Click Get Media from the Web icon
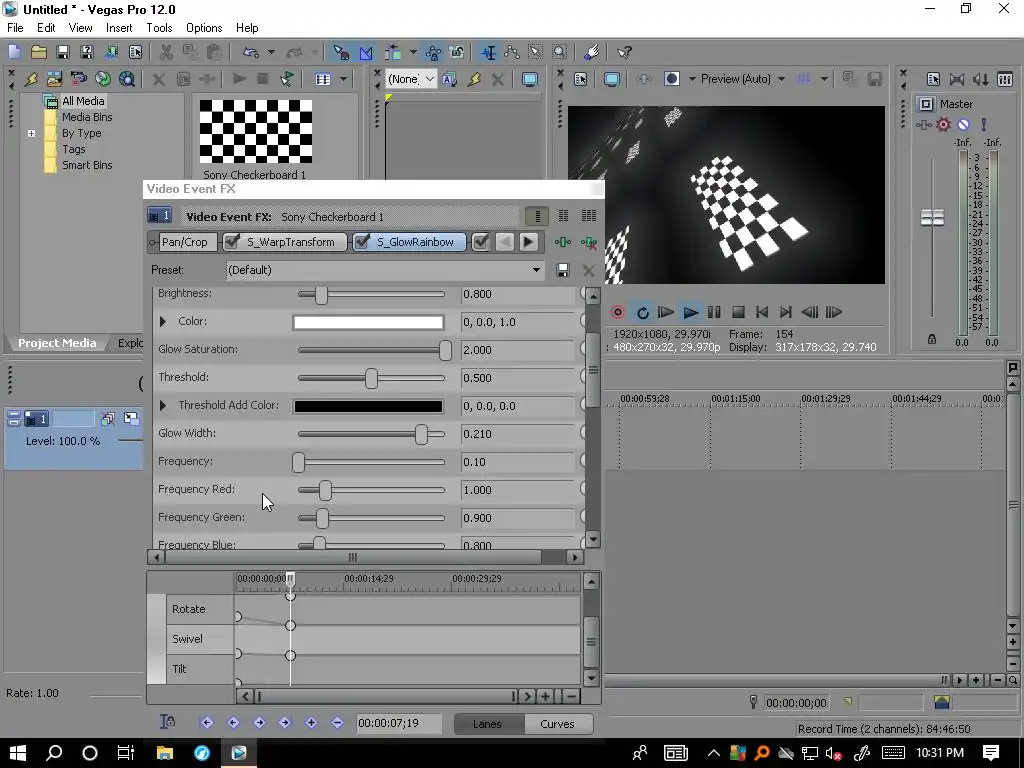The image size is (1024, 768). pos(127,79)
